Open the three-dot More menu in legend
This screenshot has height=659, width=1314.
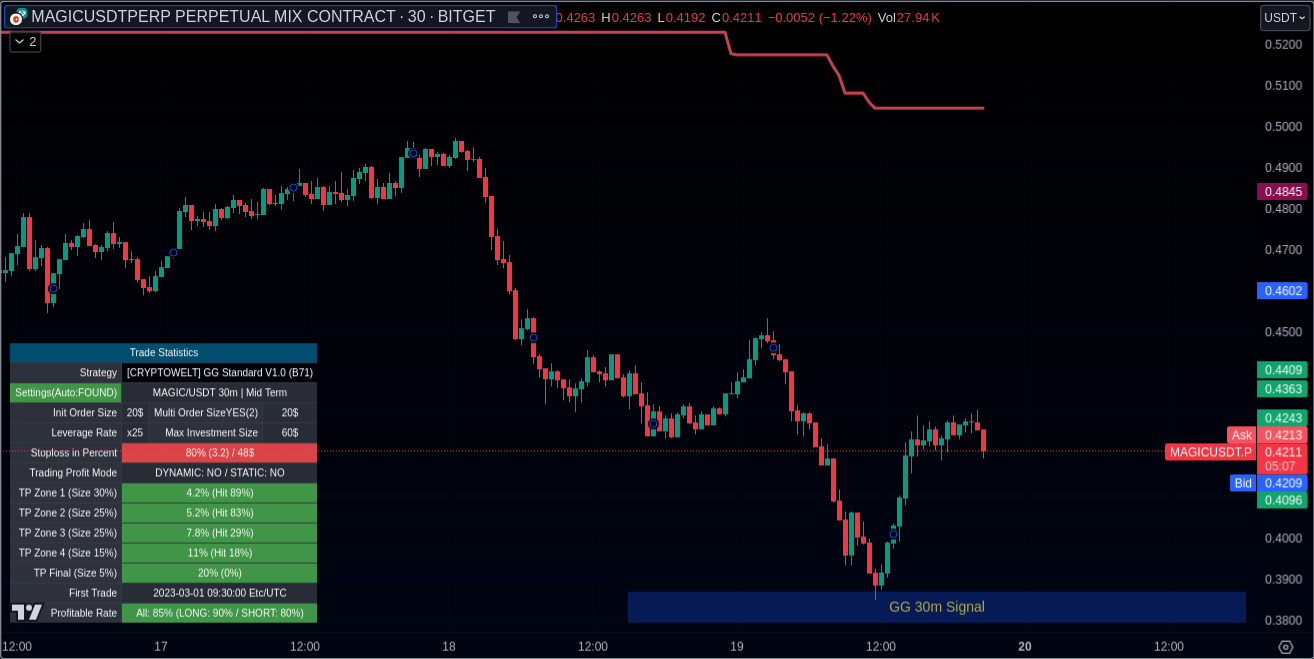(541, 17)
